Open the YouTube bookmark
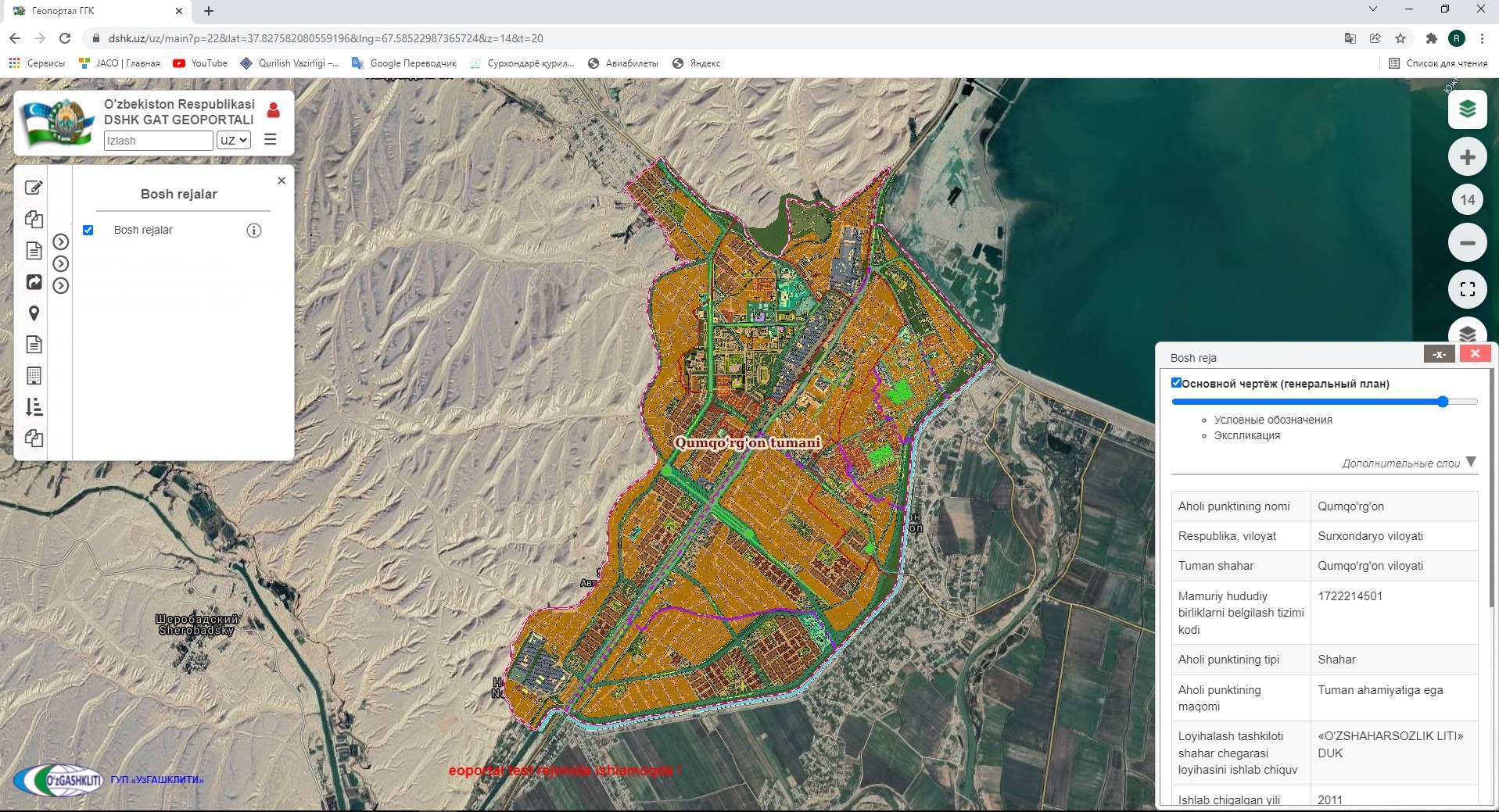This screenshot has height=812, width=1499. (x=201, y=63)
